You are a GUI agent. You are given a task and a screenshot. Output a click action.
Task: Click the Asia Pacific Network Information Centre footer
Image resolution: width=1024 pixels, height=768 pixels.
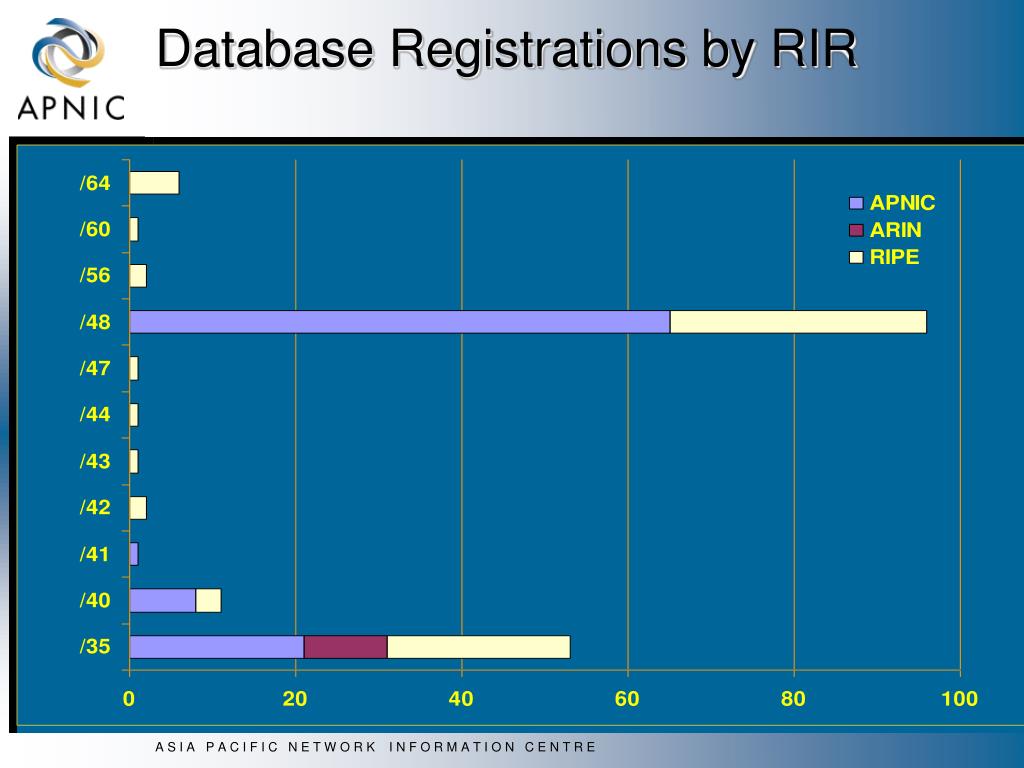click(376, 746)
